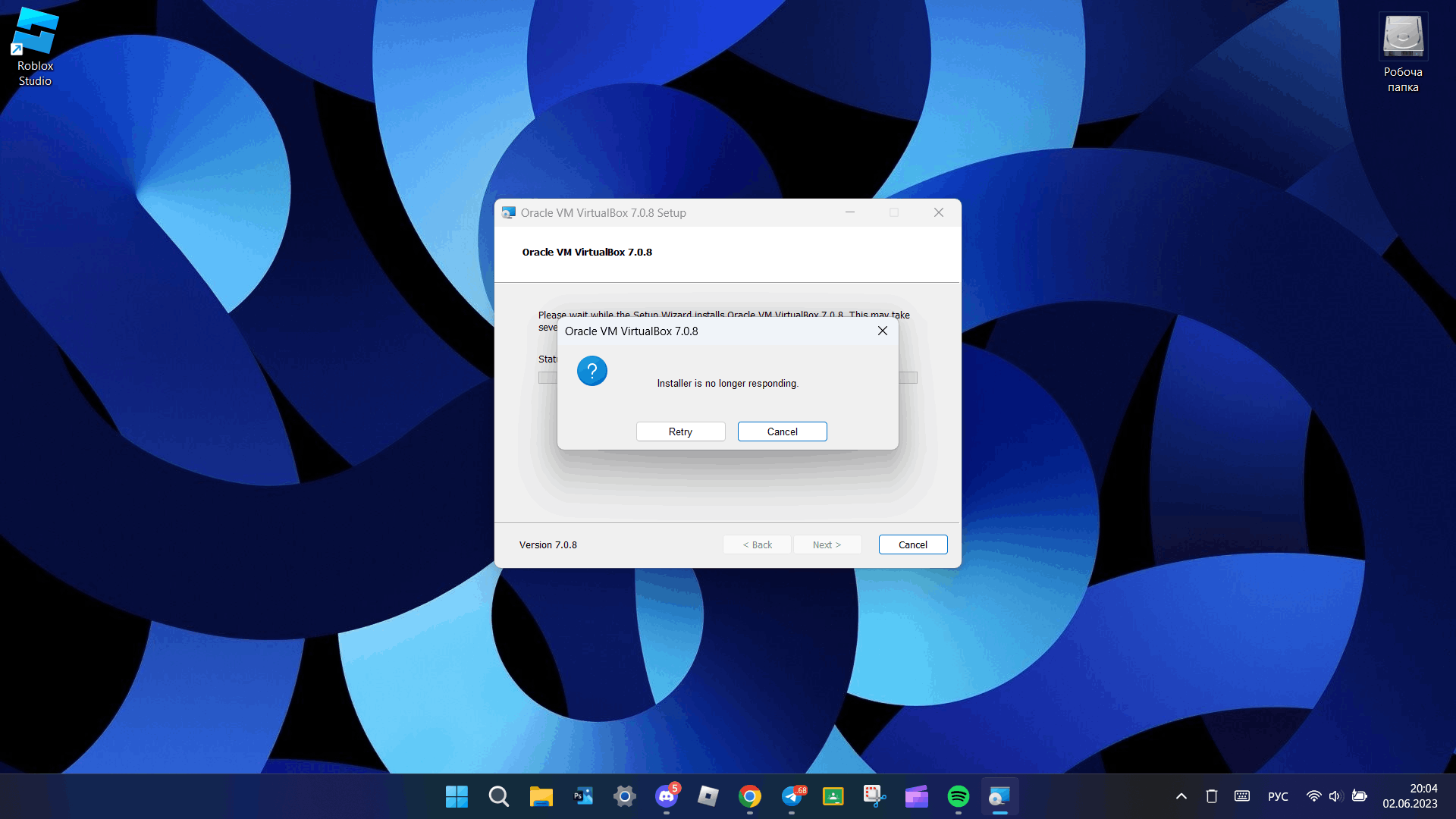The image size is (1456, 819).
Task: Open Settings gear in taskbar
Action: tap(624, 796)
